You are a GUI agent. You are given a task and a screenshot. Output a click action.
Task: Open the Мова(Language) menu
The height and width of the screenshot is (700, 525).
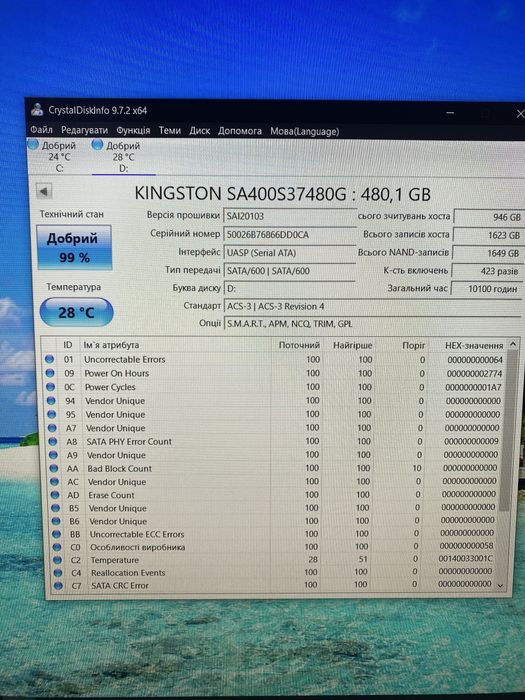tap(304, 131)
